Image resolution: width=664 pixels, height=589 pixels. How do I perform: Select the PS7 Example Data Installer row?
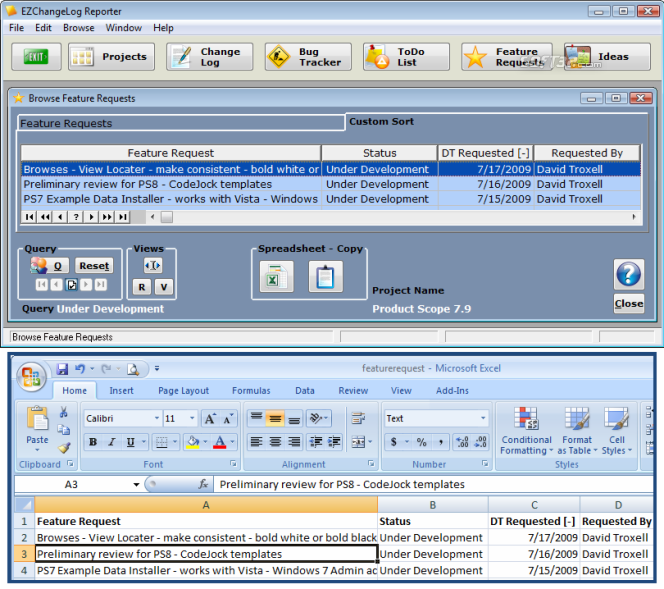click(330, 199)
